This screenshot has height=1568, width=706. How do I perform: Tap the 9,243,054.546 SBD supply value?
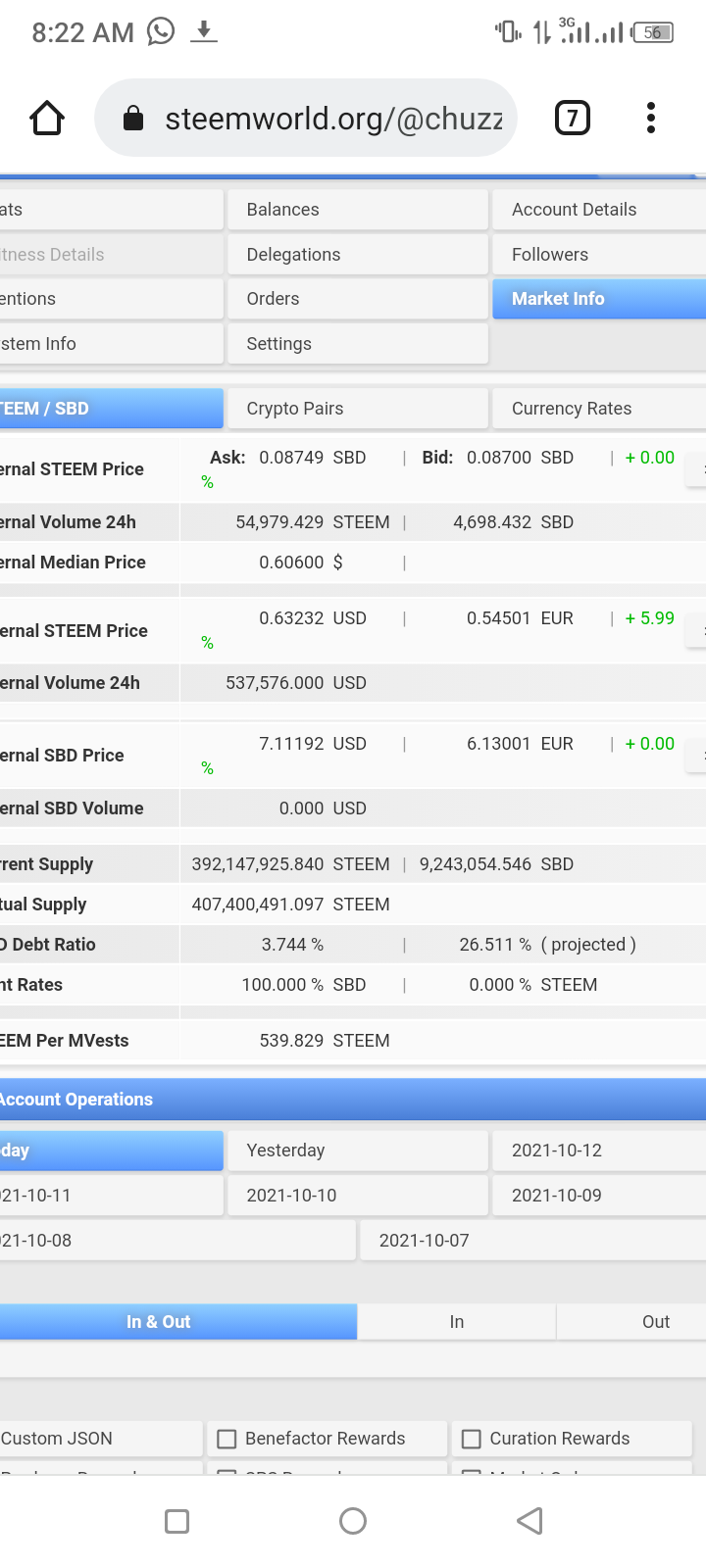497,864
